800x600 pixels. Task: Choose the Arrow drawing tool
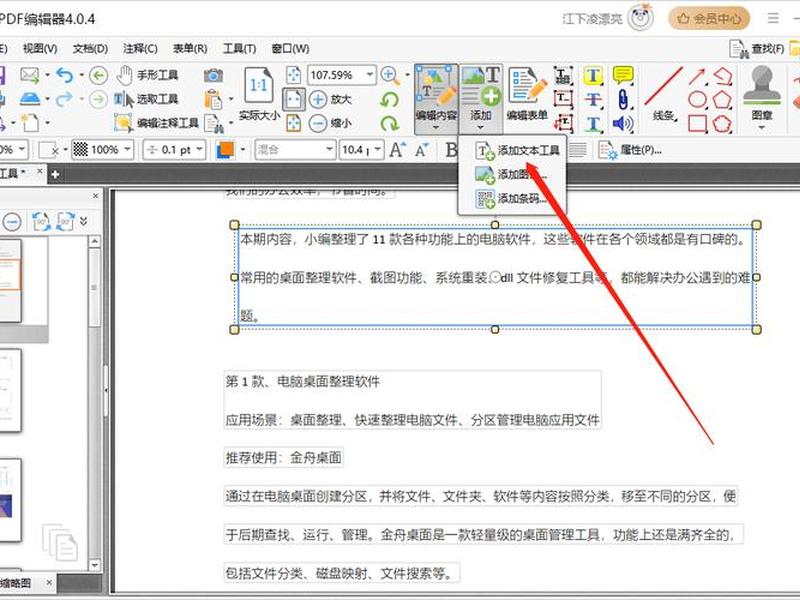pyautogui.click(x=697, y=77)
